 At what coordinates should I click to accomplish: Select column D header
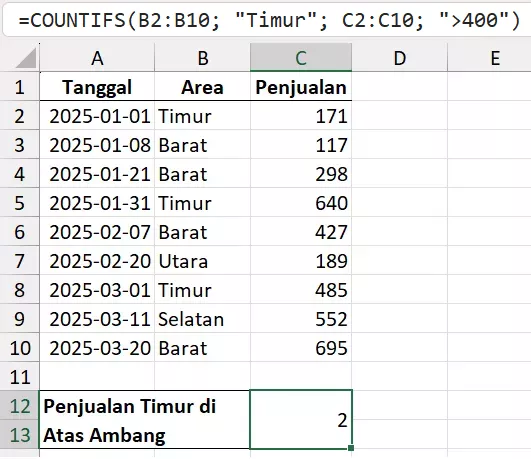(x=400, y=58)
